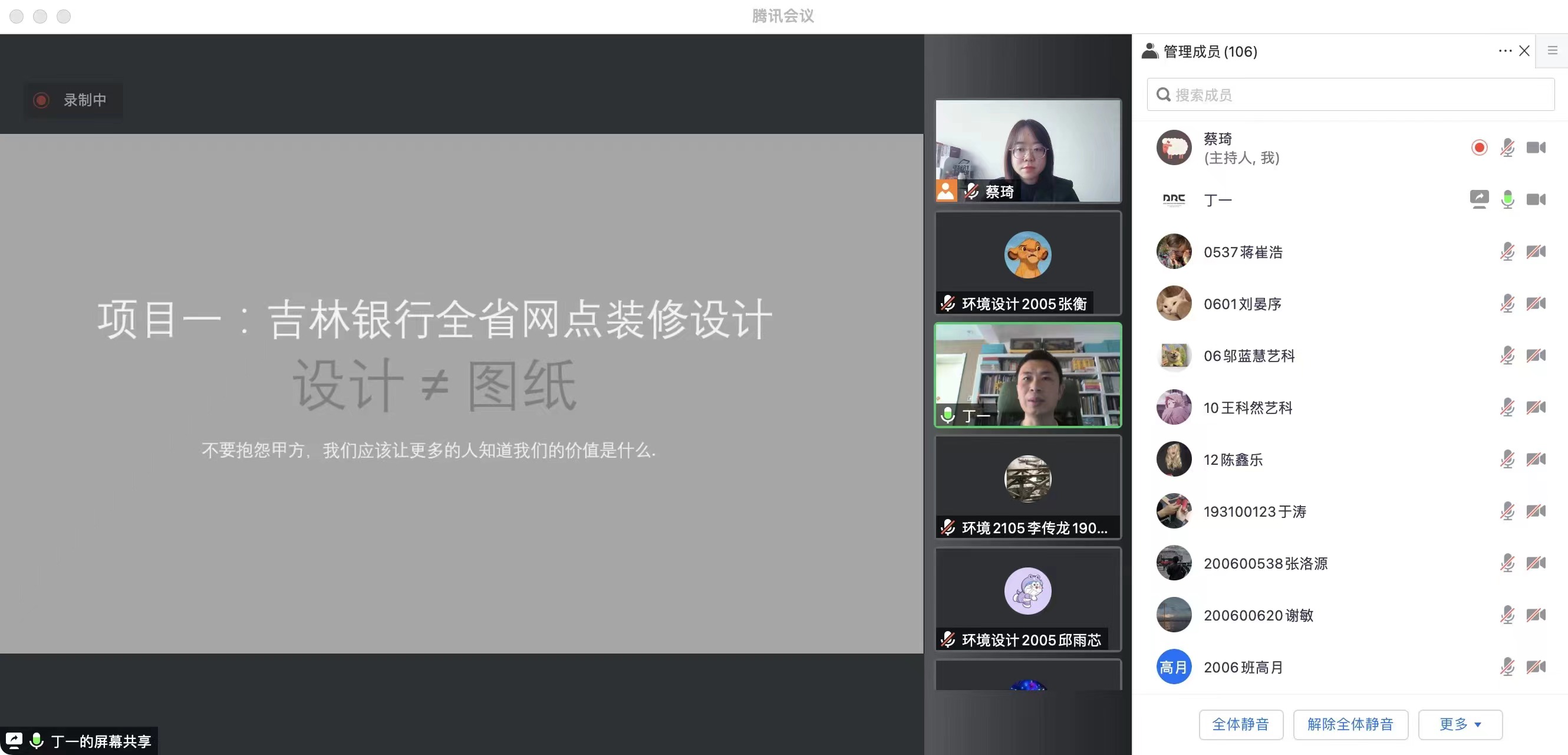Click camera-off icon for 0601刘晏序
Viewport: 1568px width, 755px height.
[1535, 303]
